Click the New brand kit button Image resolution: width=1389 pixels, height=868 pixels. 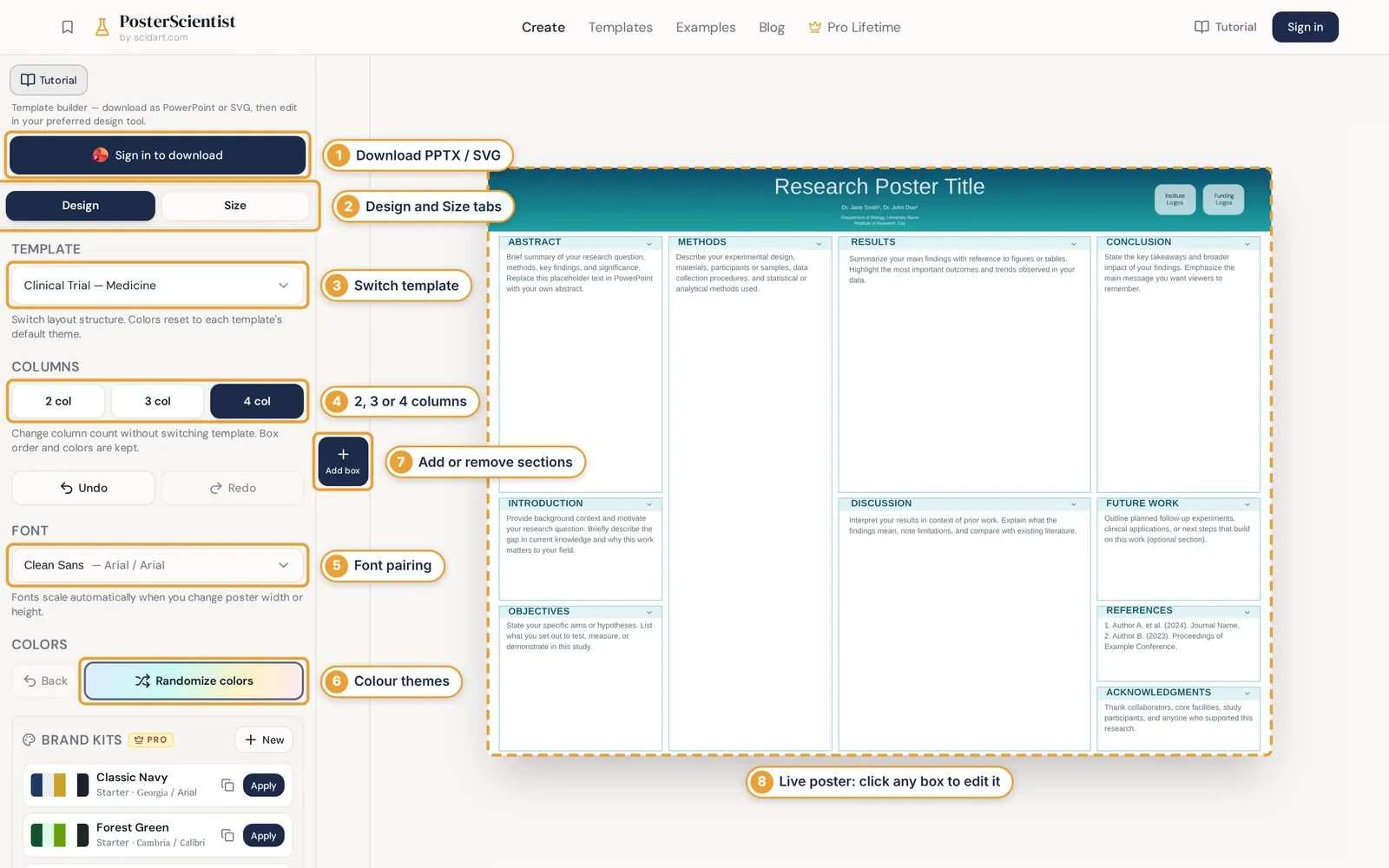[264, 740]
